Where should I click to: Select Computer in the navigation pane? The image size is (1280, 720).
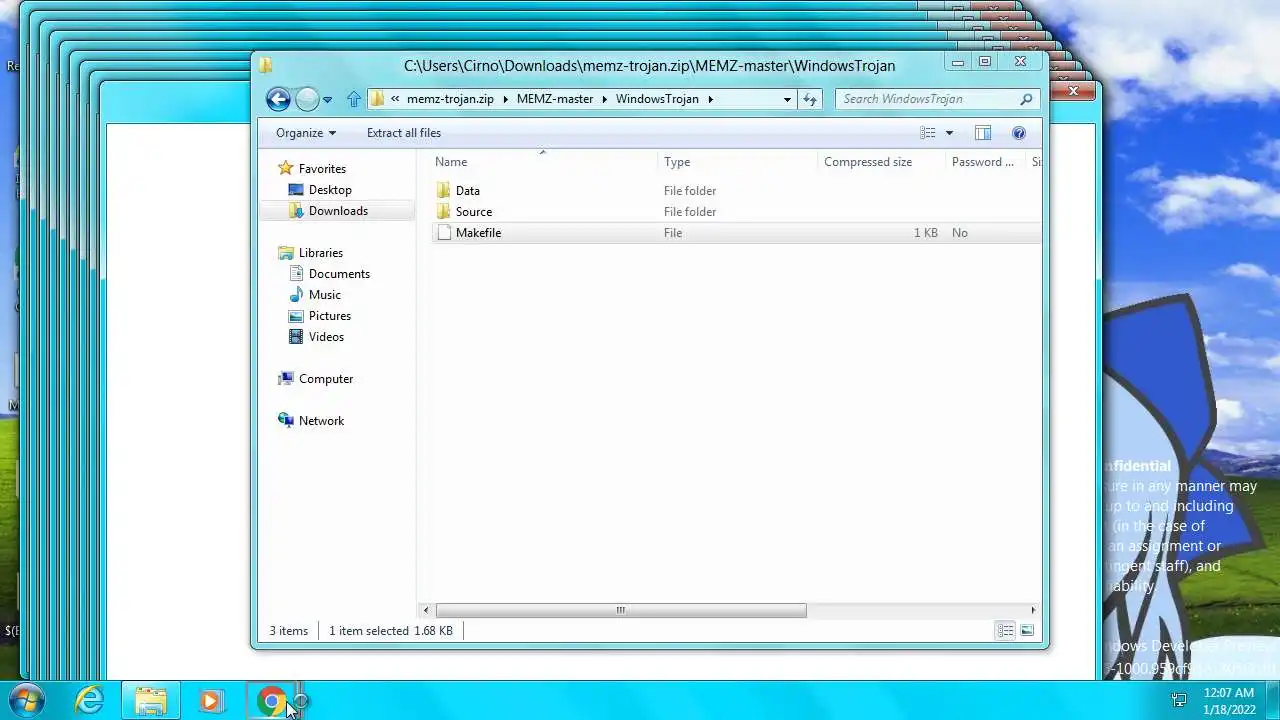pyautogui.click(x=326, y=379)
